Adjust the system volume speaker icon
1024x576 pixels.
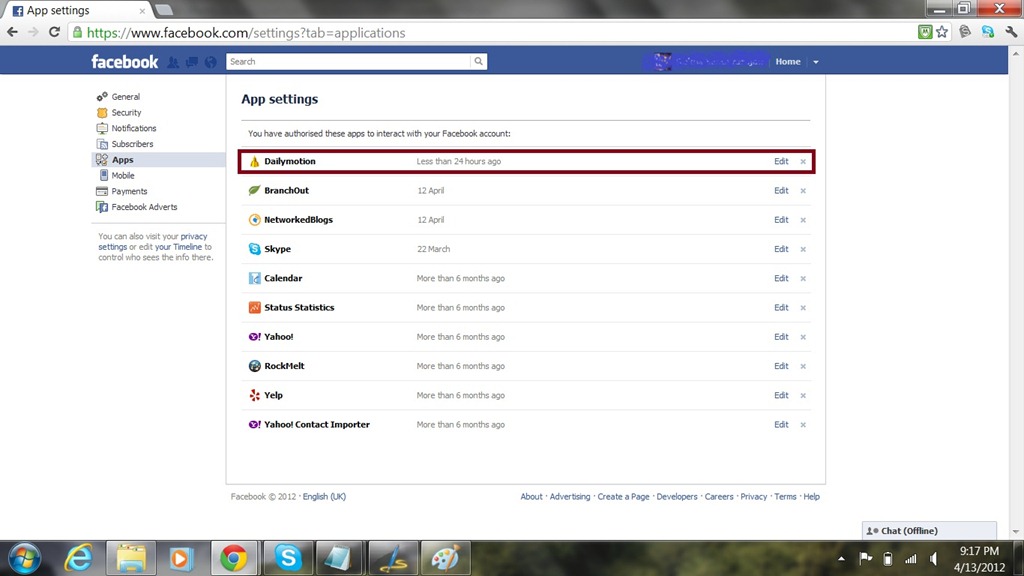coord(933,558)
